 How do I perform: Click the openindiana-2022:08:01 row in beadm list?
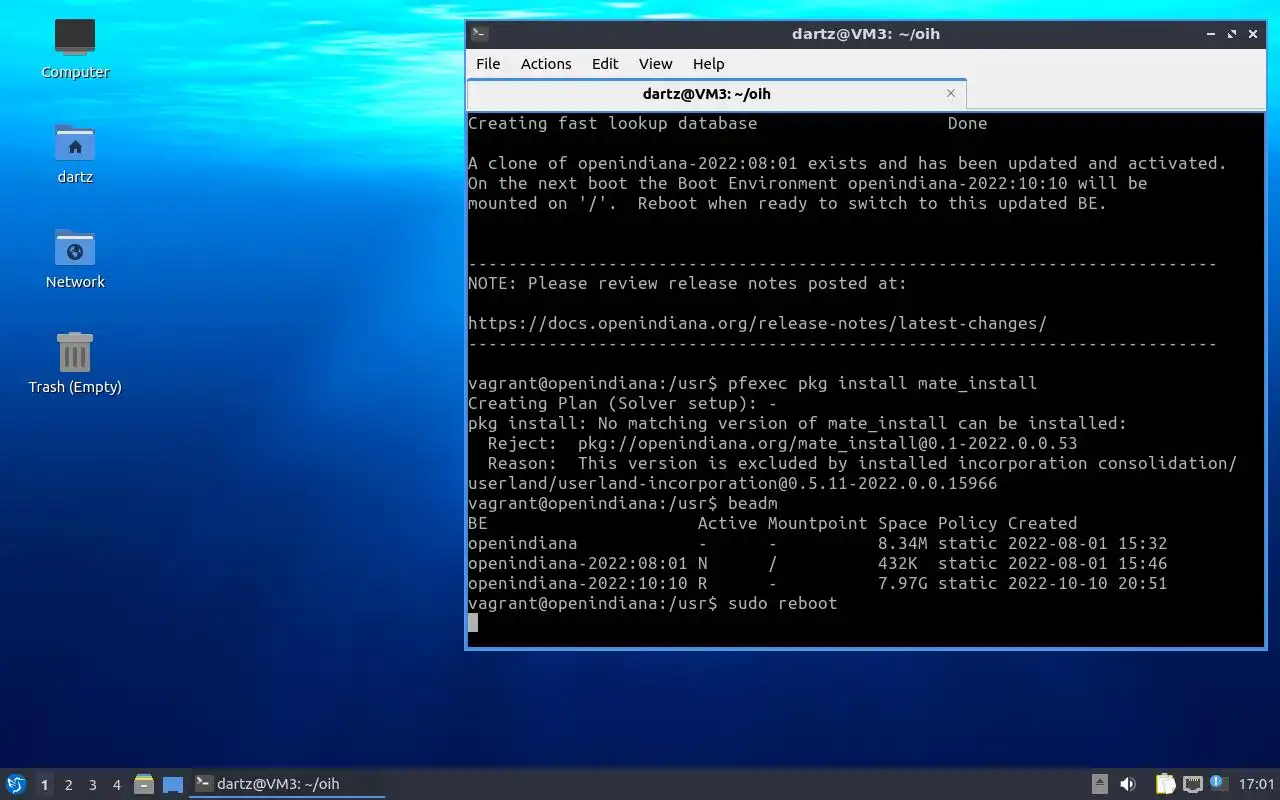coord(817,563)
